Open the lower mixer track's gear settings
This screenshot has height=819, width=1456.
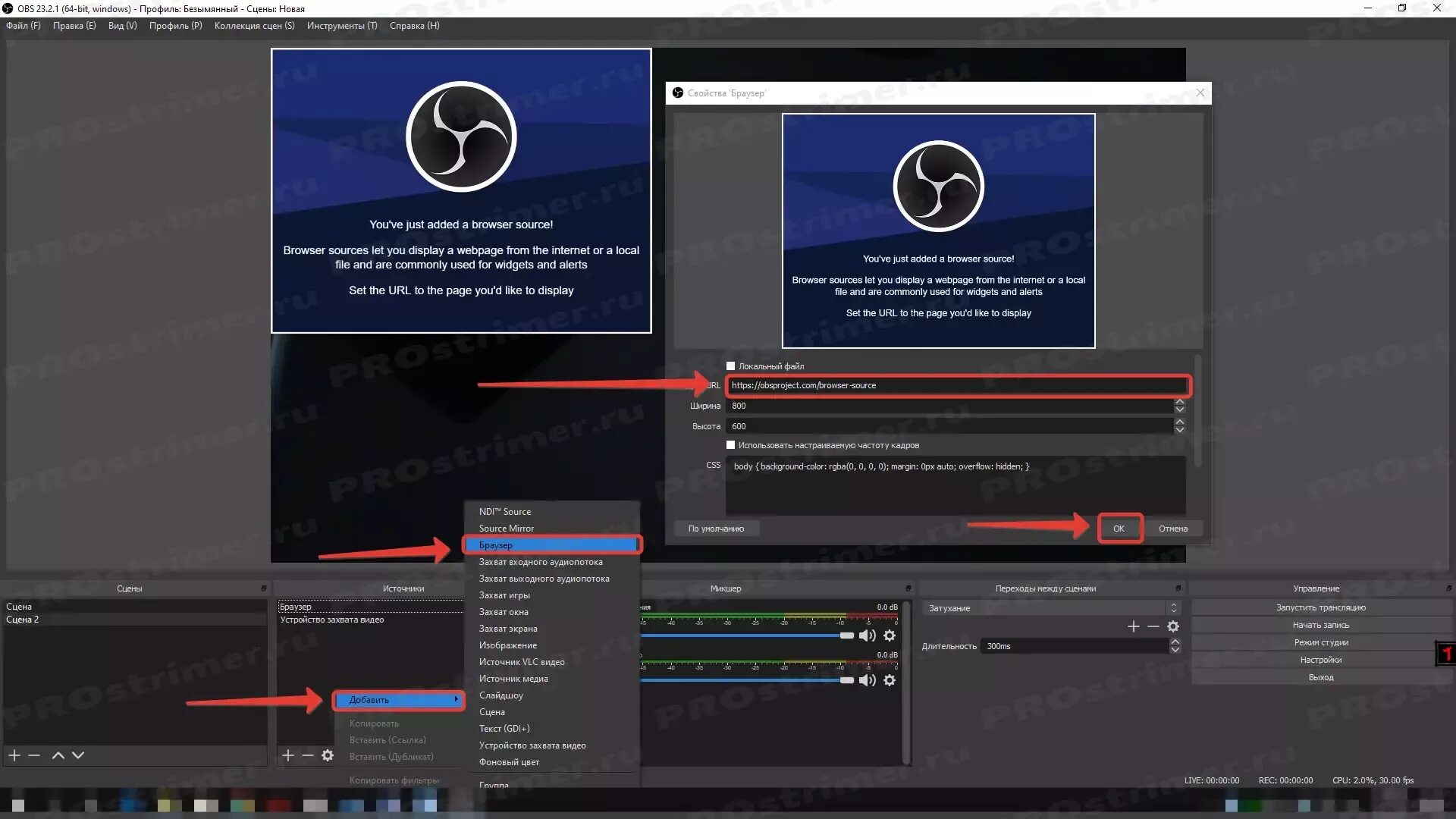(890, 680)
